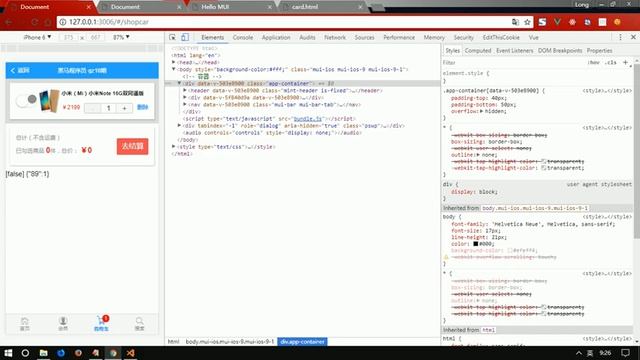Open the Vue tab in DevTools
The height and width of the screenshot is (360, 640).
point(534,37)
